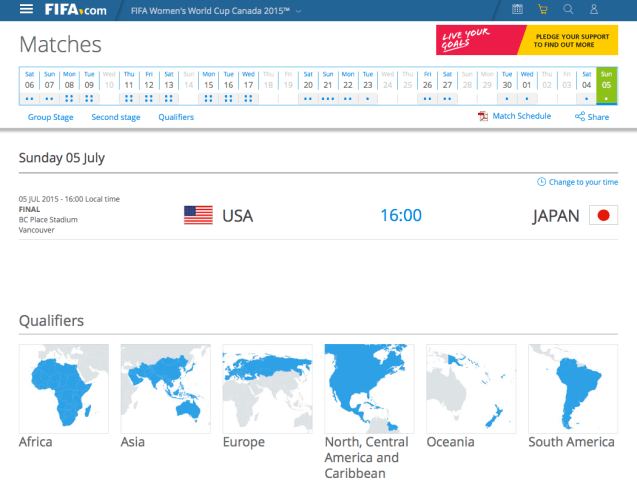637x484 pixels.
Task: Click Change to your time link
Action: tap(583, 182)
